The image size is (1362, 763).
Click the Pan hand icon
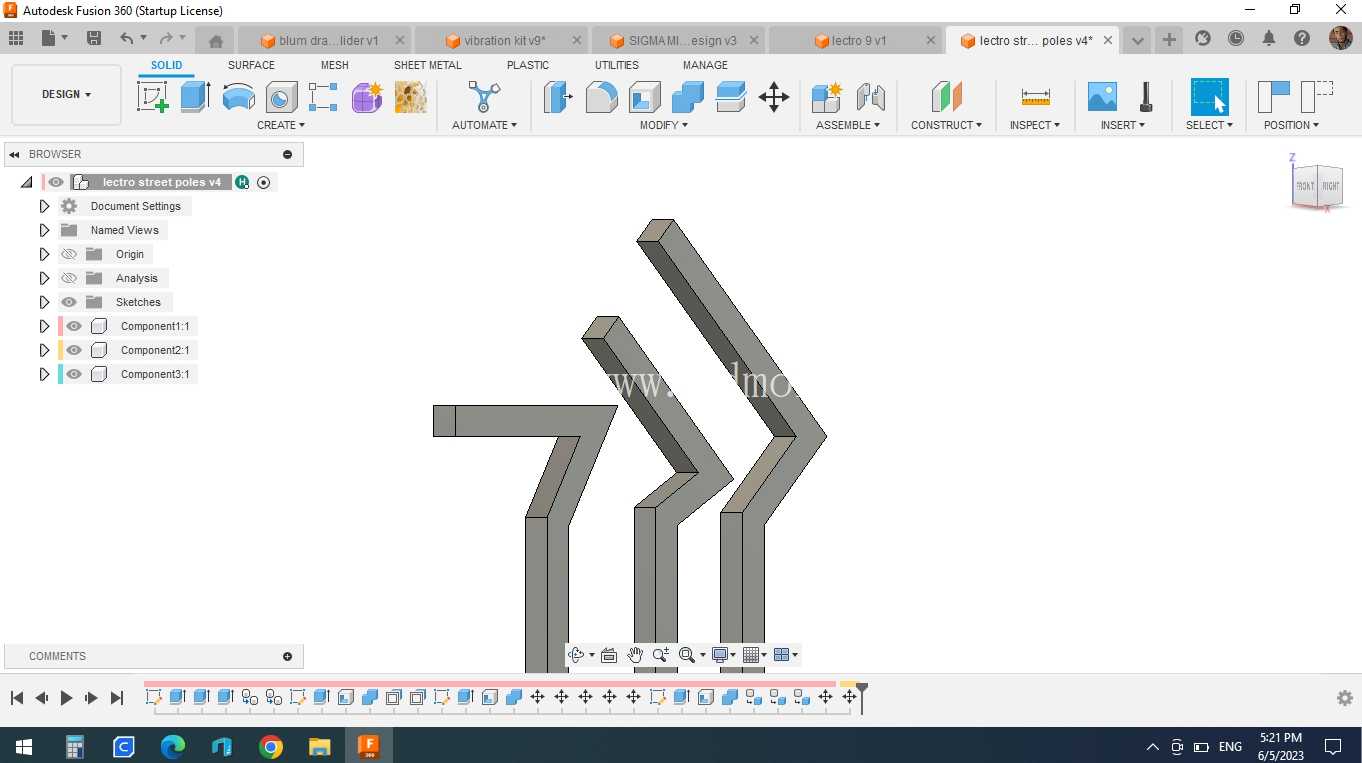pos(635,655)
